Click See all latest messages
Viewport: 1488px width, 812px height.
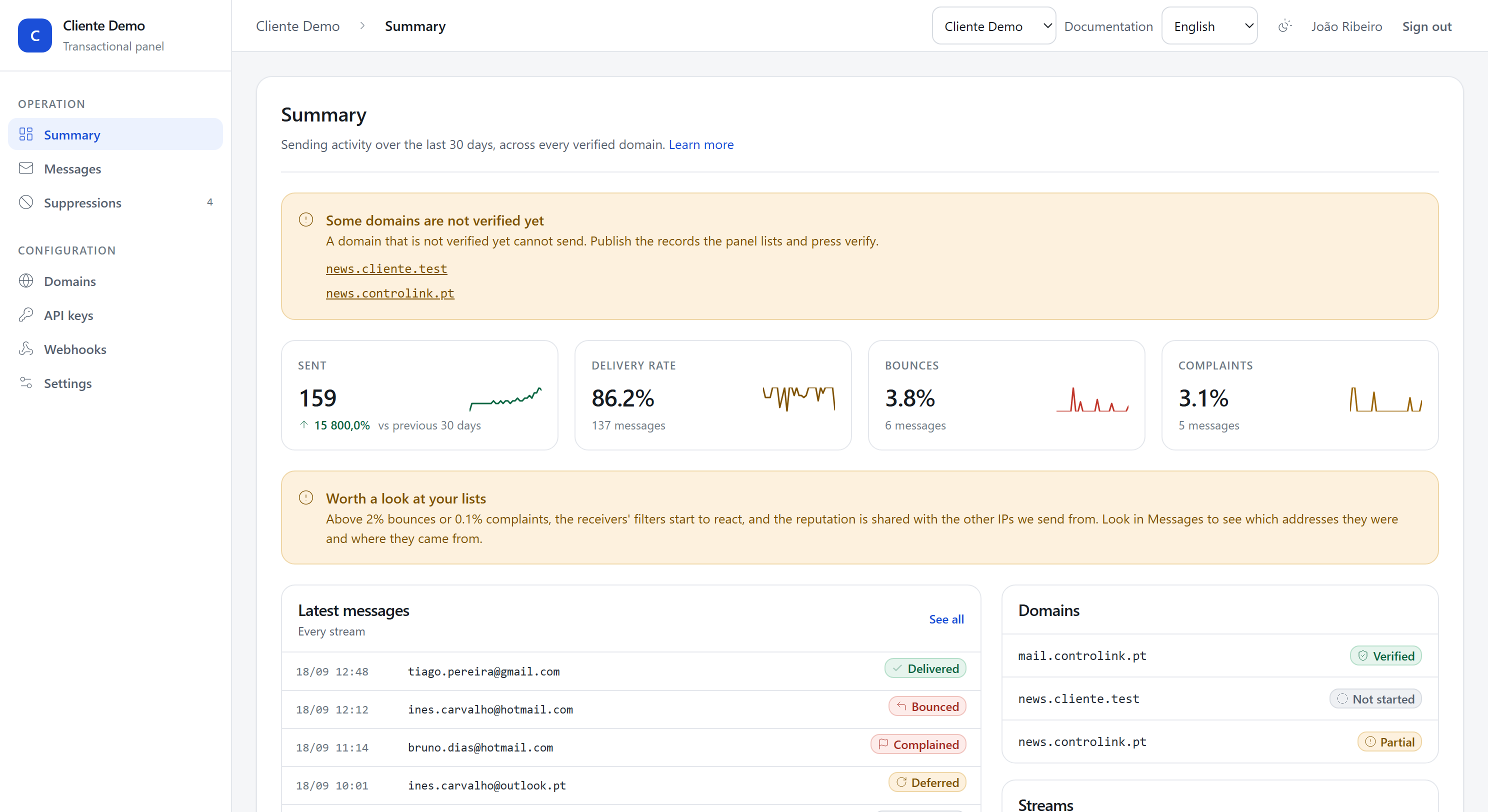(x=946, y=619)
